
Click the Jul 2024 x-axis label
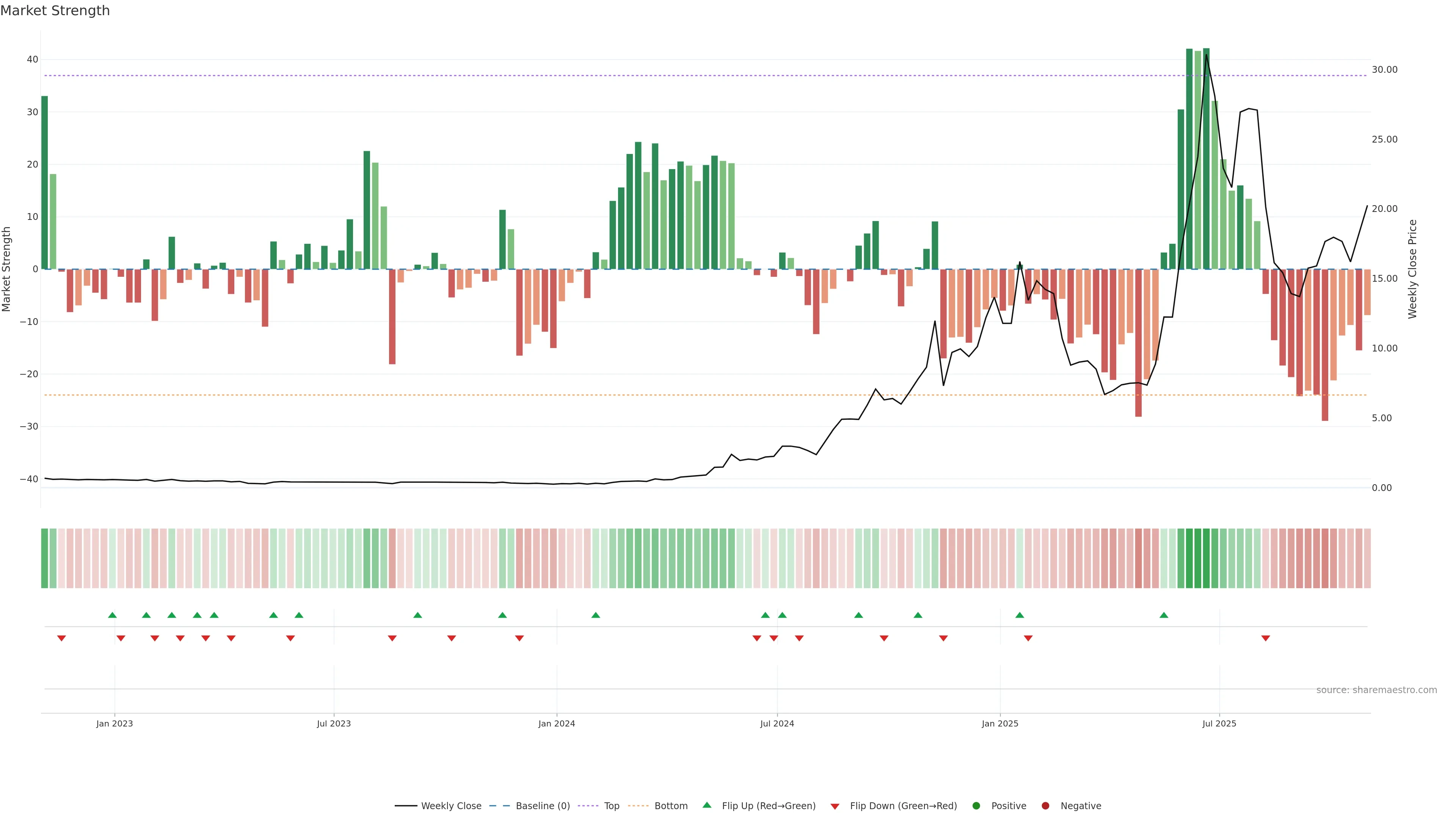(777, 723)
